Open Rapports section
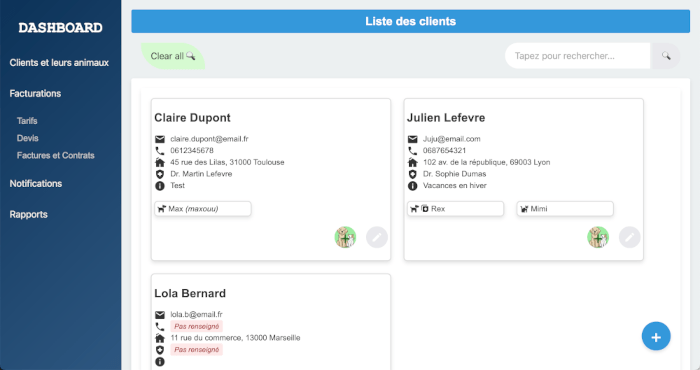Image resolution: width=700 pixels, height=370 pixels. point(29,215)
